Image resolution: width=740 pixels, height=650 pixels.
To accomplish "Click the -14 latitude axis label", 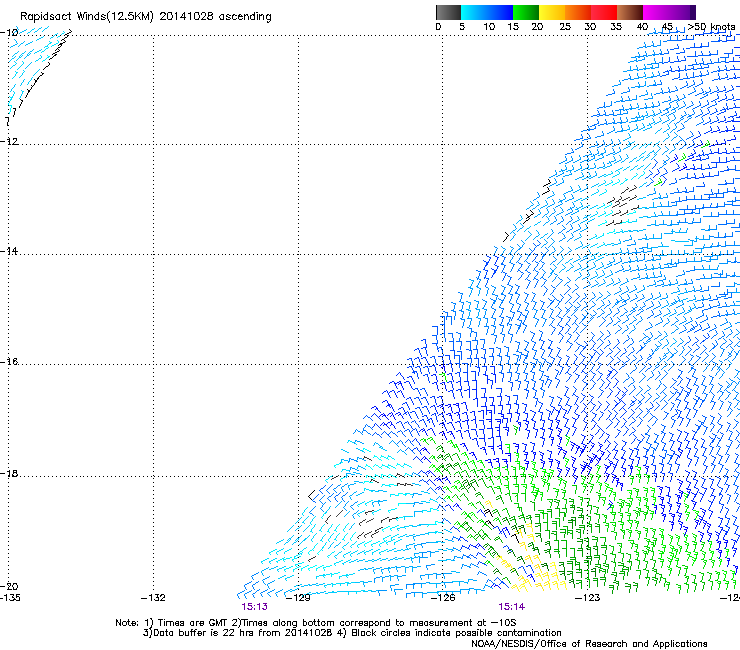I will (9, 251).
